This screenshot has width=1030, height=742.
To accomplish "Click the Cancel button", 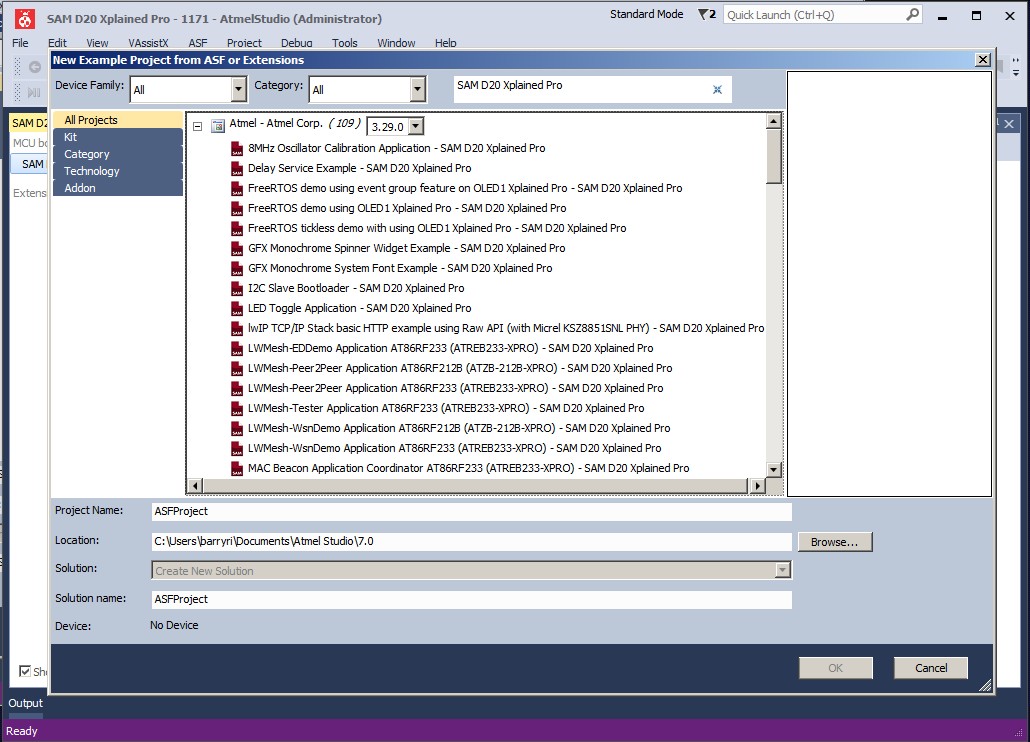I will tap(931, 668).
